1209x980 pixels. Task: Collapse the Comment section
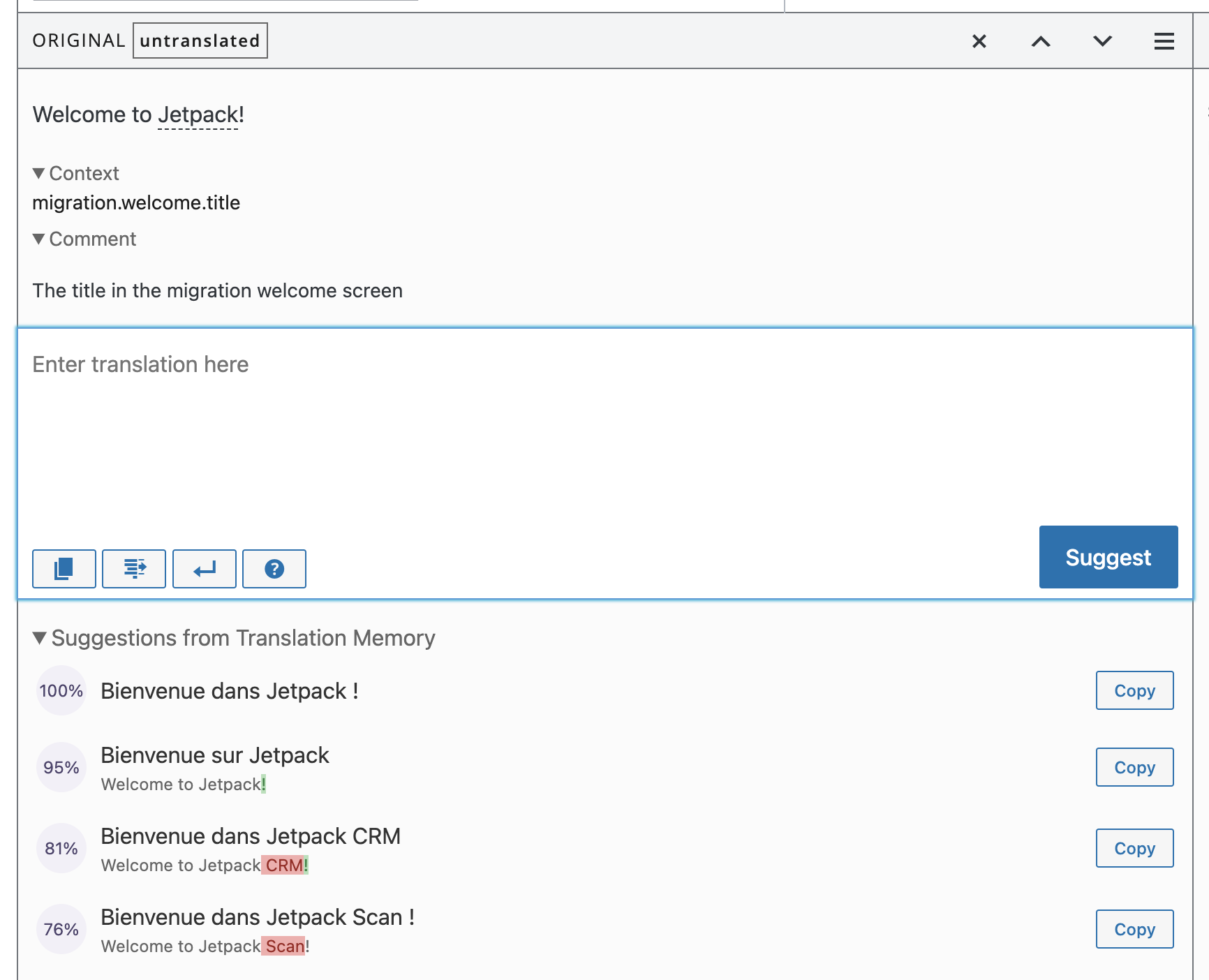pos(84,239)
